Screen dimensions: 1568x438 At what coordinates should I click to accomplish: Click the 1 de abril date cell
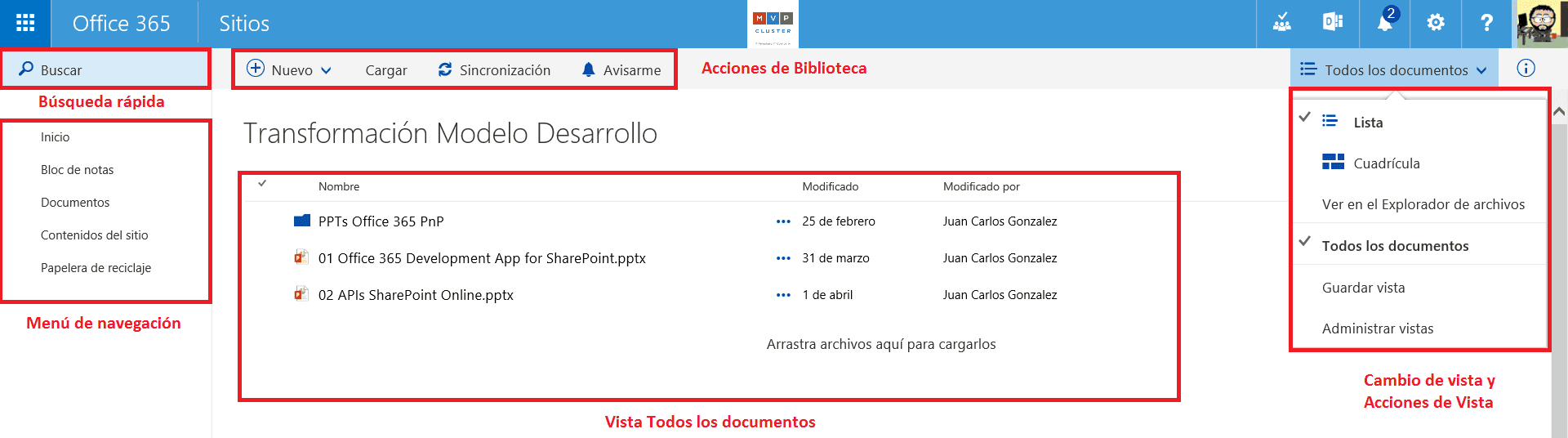(827, 295)
